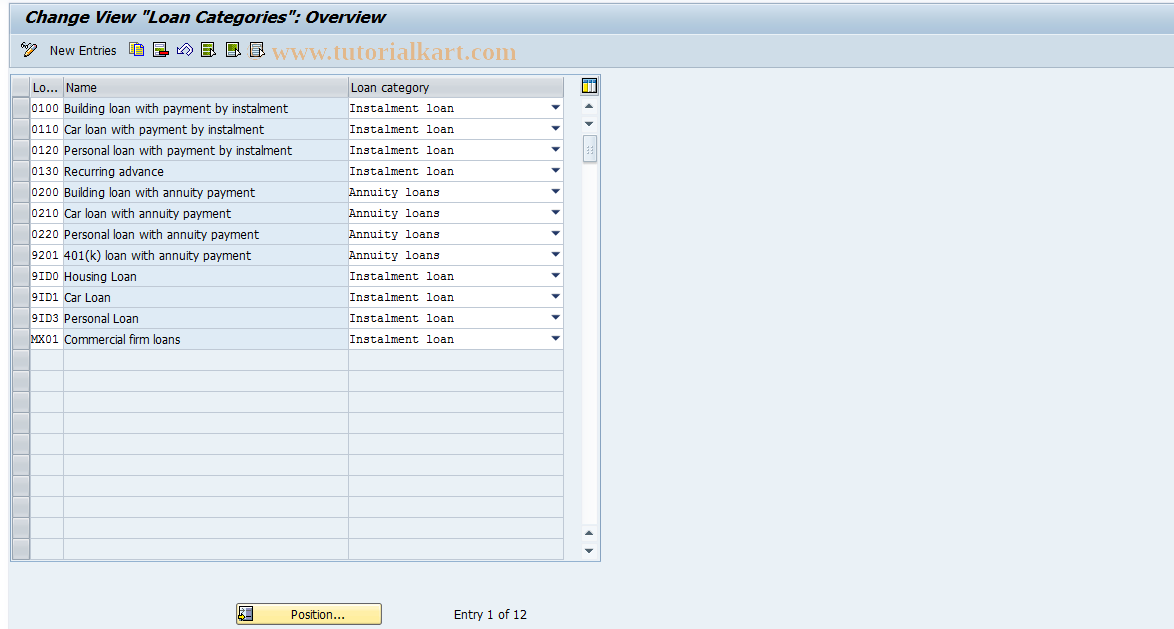Open Loan category dropdown for row 0210

click(x=556, y=213)
